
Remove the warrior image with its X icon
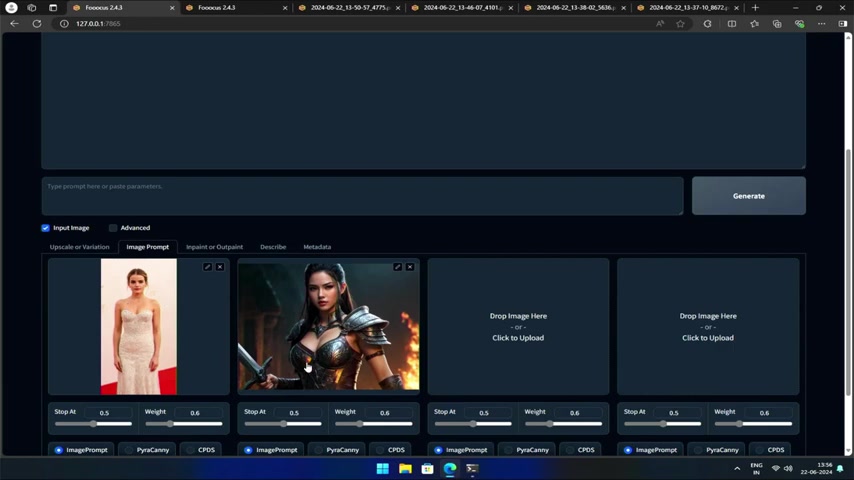pyautogui.click(x=410, y=267)
